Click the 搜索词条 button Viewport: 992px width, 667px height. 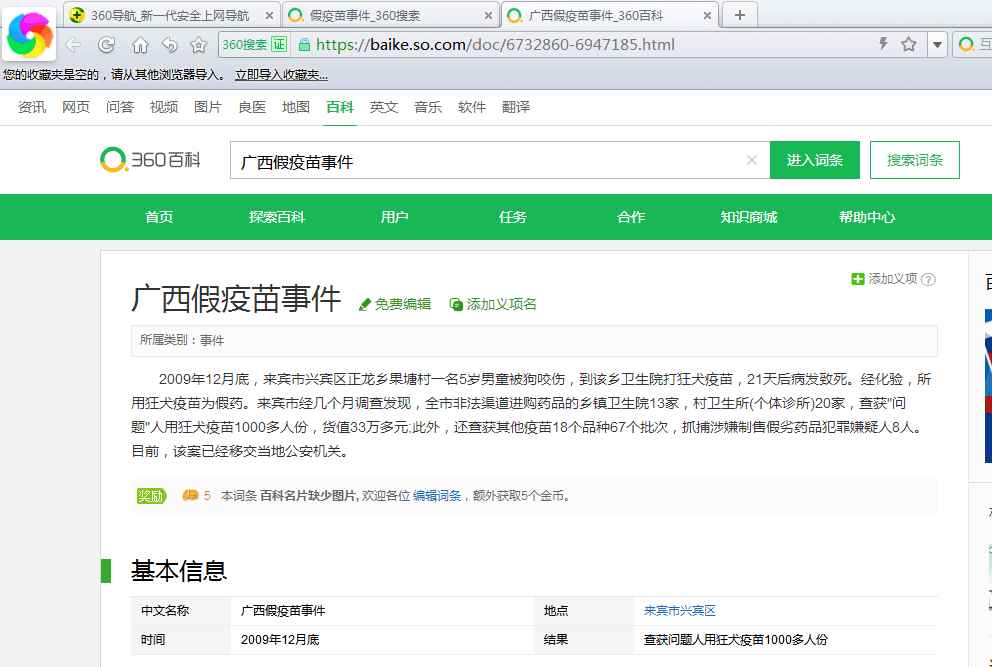pyautogui.click(x=914, y=160)
